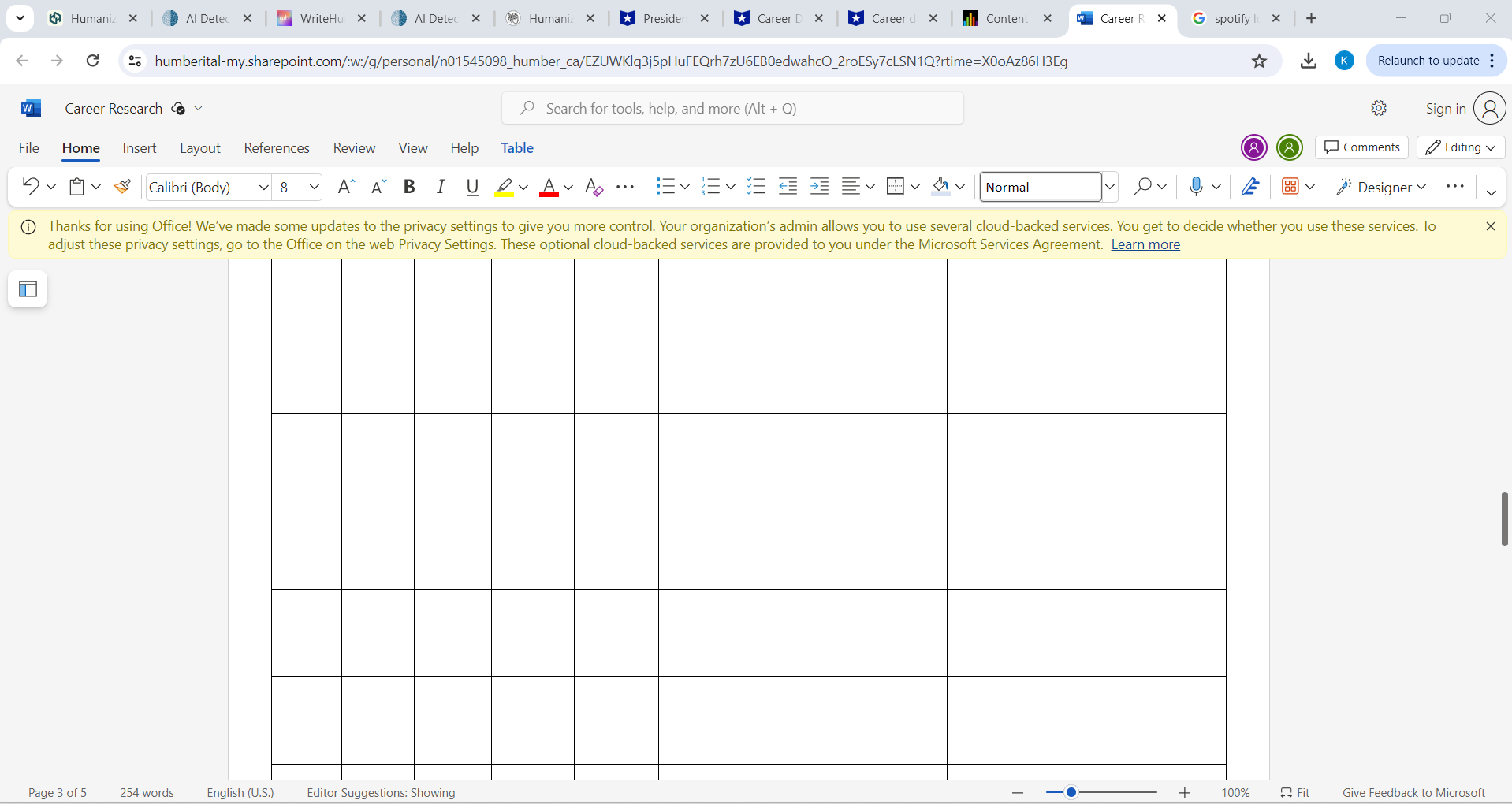Click the Increase Font Size icon
Image resolution: width=1512 pixels, height=804 pixels.
click(x=345, y=187)
